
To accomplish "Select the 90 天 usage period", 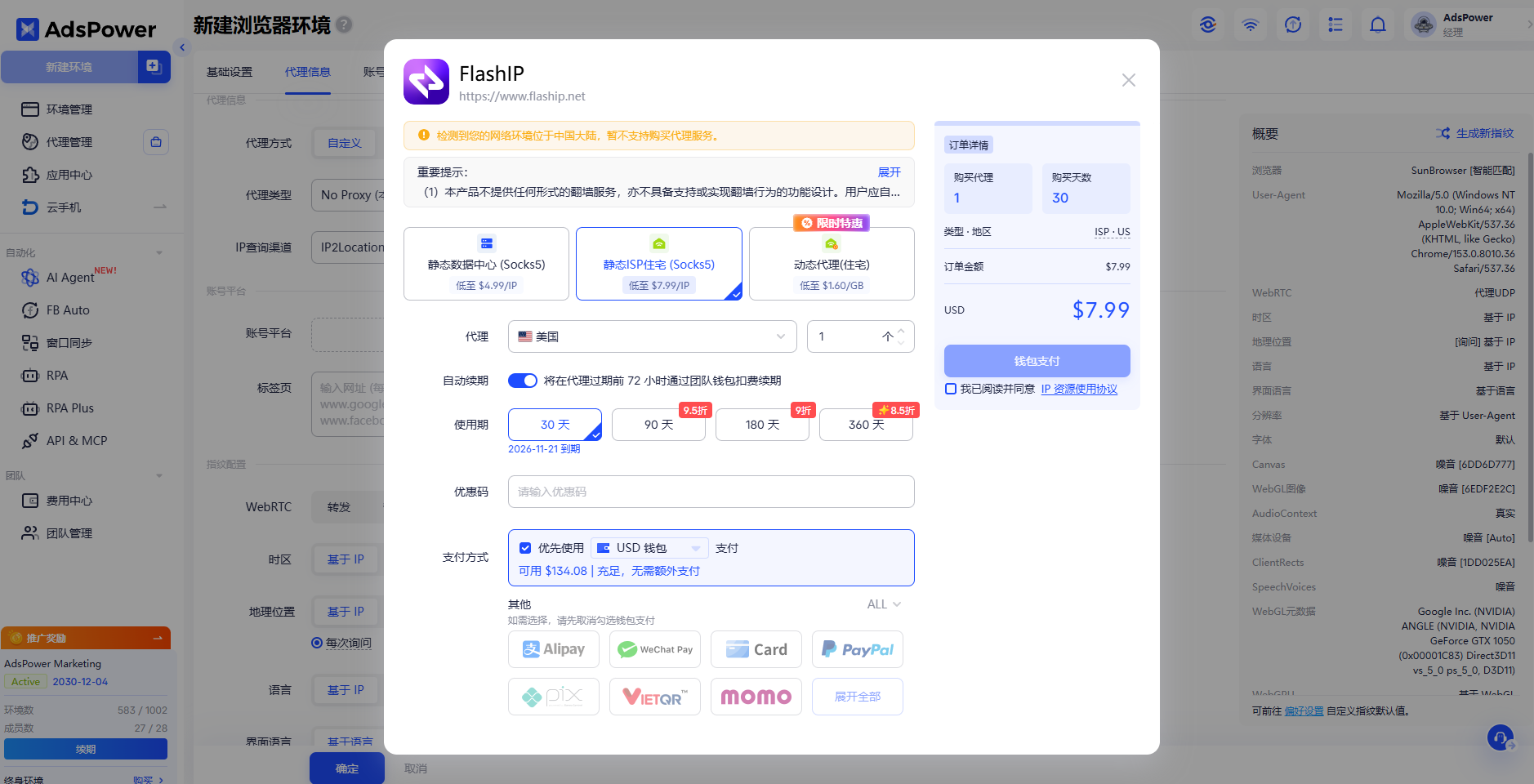I will [658, 425].
